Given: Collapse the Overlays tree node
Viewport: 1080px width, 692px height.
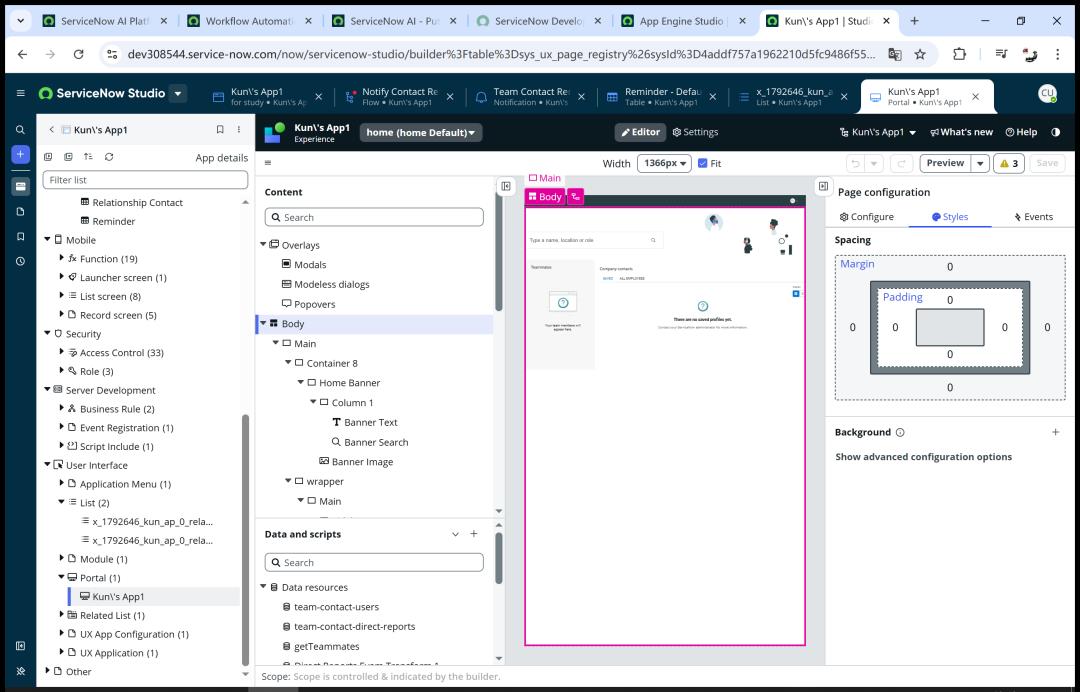Looking at the screenshot, I should 263,244.
